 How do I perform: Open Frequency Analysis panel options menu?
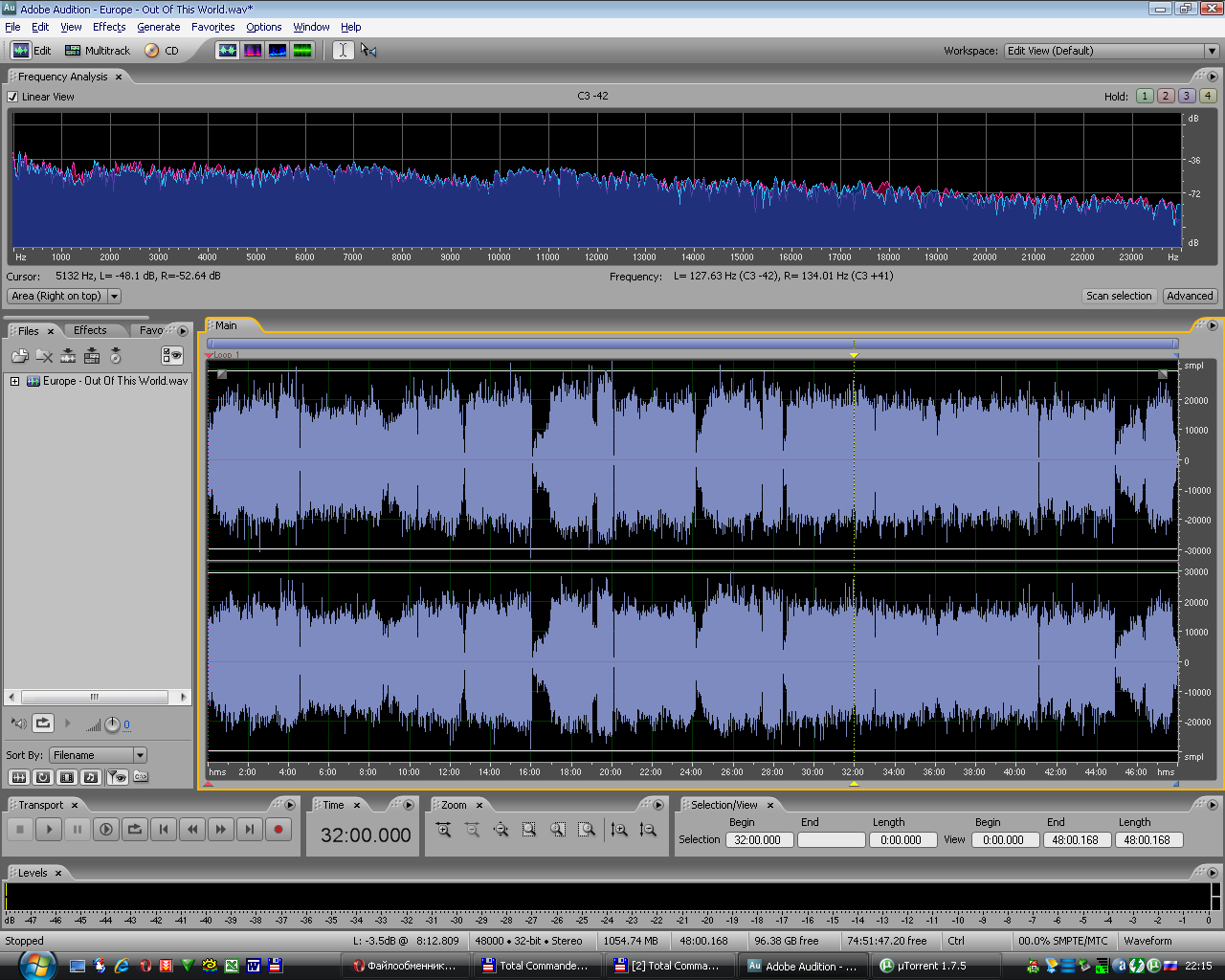pyautogui.click(x=1213, y=77)
